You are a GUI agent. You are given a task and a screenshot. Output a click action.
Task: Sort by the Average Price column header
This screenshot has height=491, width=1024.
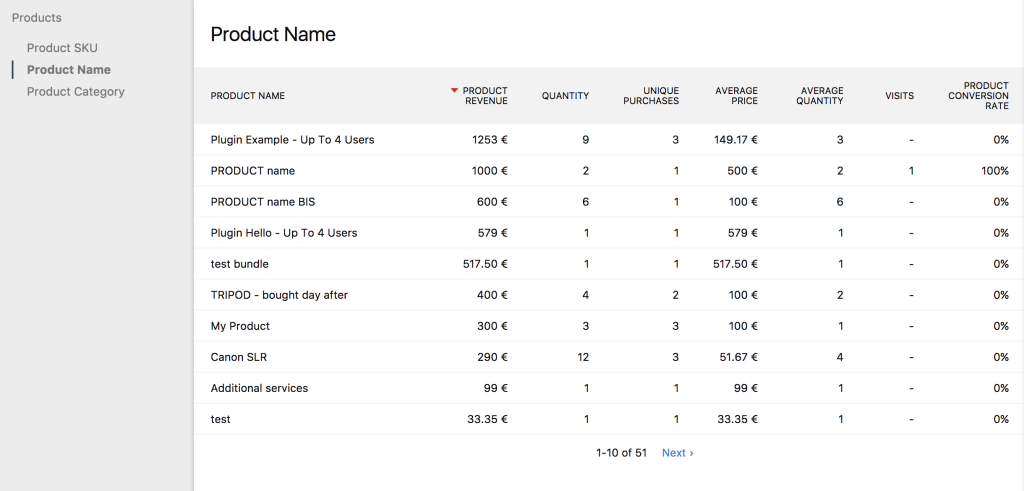pyautogui.click(x=737, y=95)
